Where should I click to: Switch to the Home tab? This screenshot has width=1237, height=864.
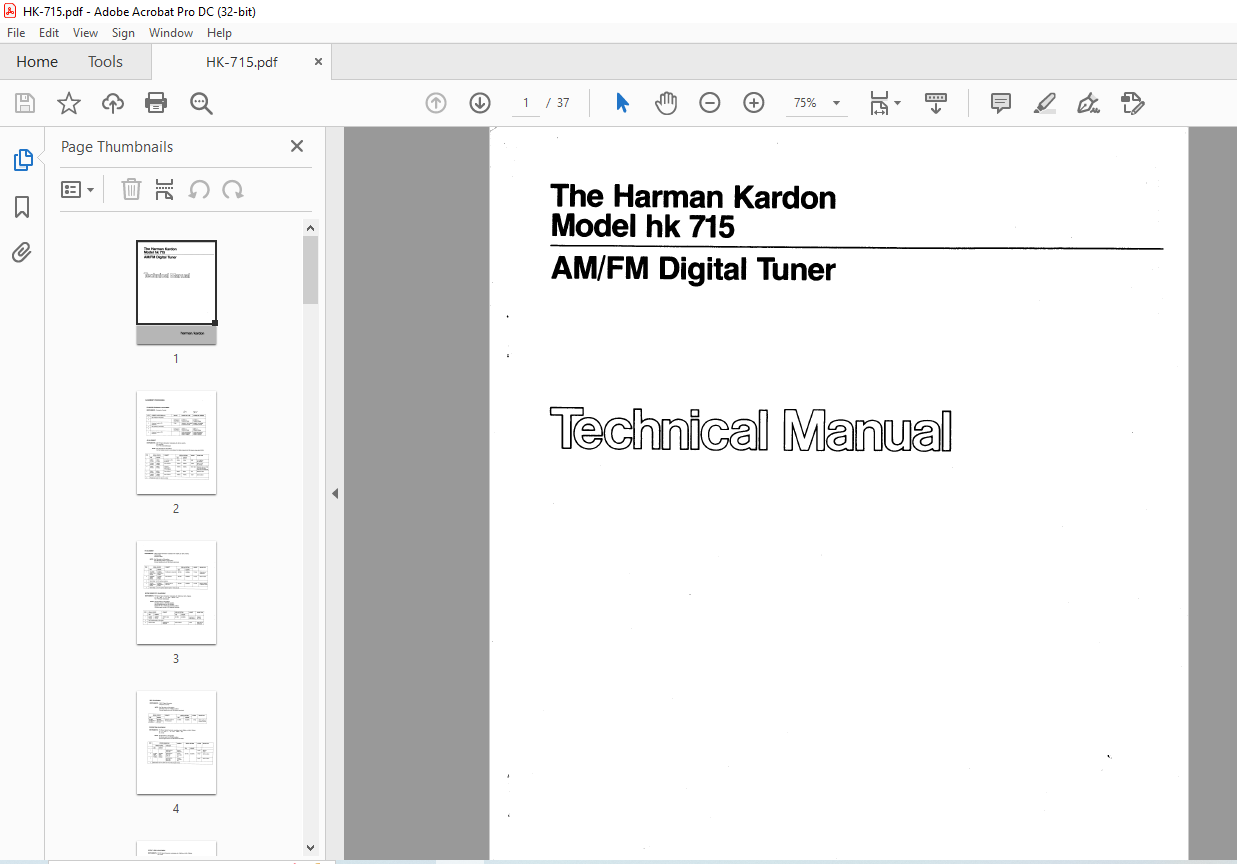37,61
